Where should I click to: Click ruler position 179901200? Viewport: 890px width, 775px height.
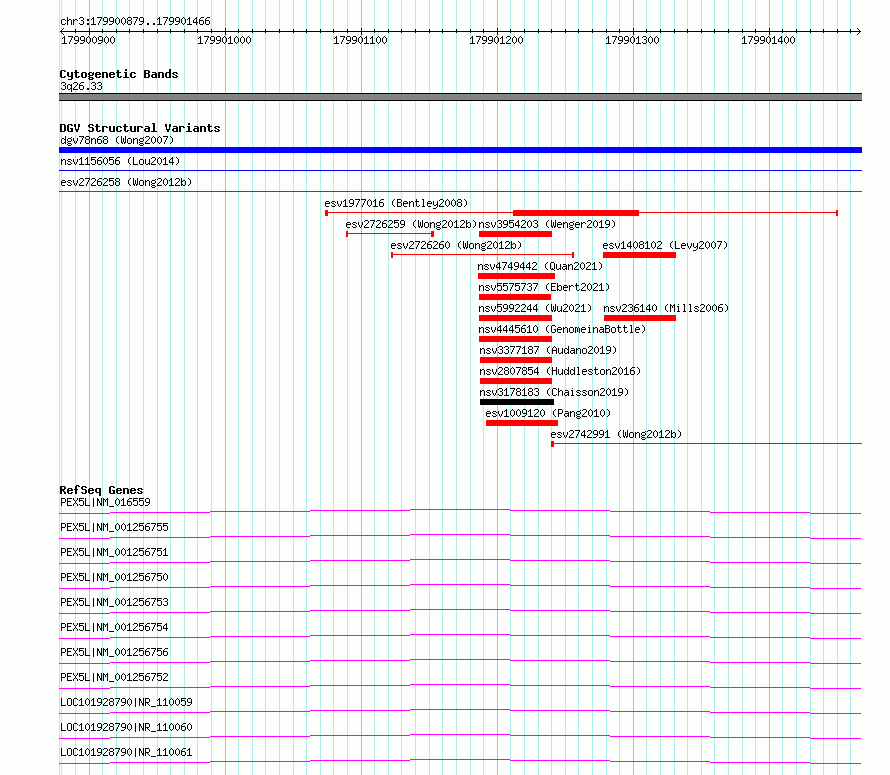click(x=496, y=40)
